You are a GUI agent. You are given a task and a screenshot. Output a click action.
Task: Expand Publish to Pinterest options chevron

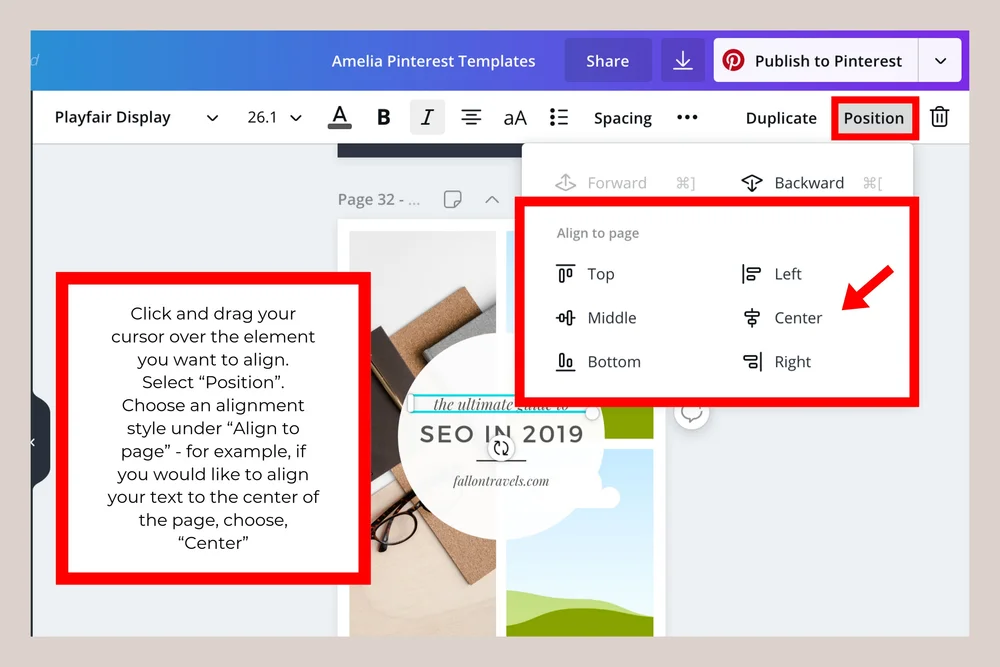940,60
